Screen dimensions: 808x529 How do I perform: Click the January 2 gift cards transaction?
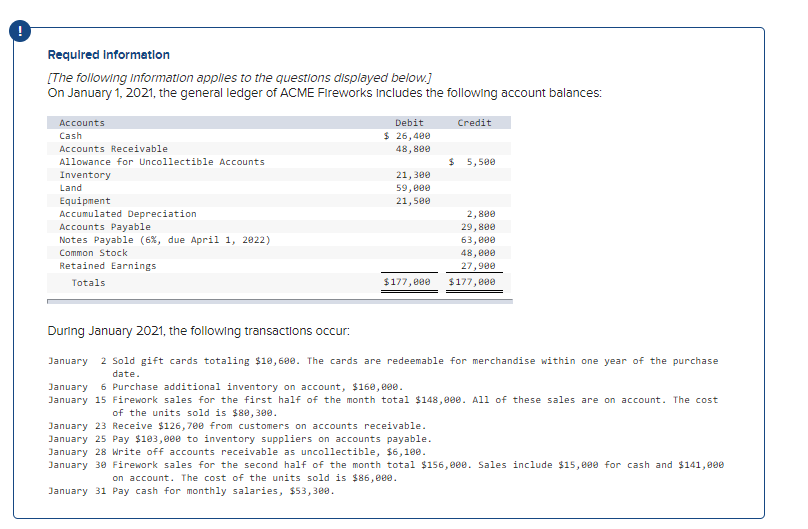pyautogui.click(x=383, y=367)
